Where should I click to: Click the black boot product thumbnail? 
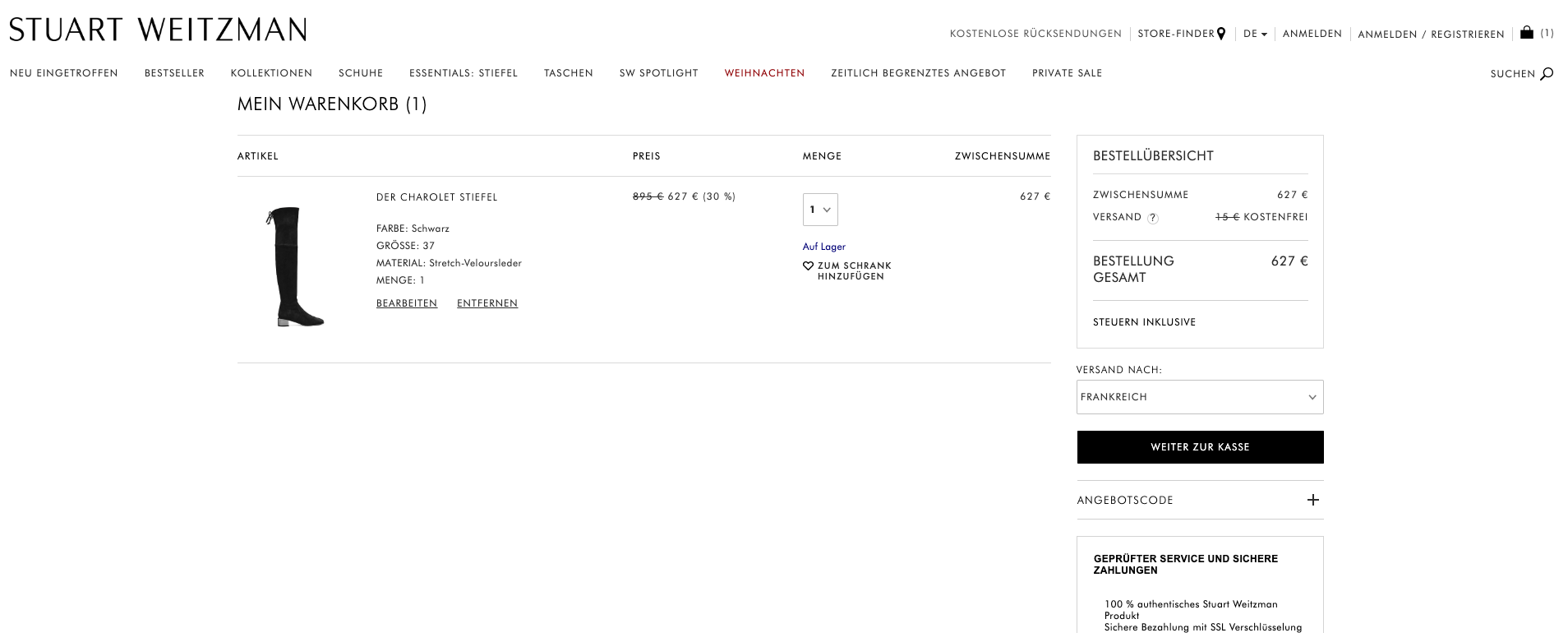pos(294,267)
